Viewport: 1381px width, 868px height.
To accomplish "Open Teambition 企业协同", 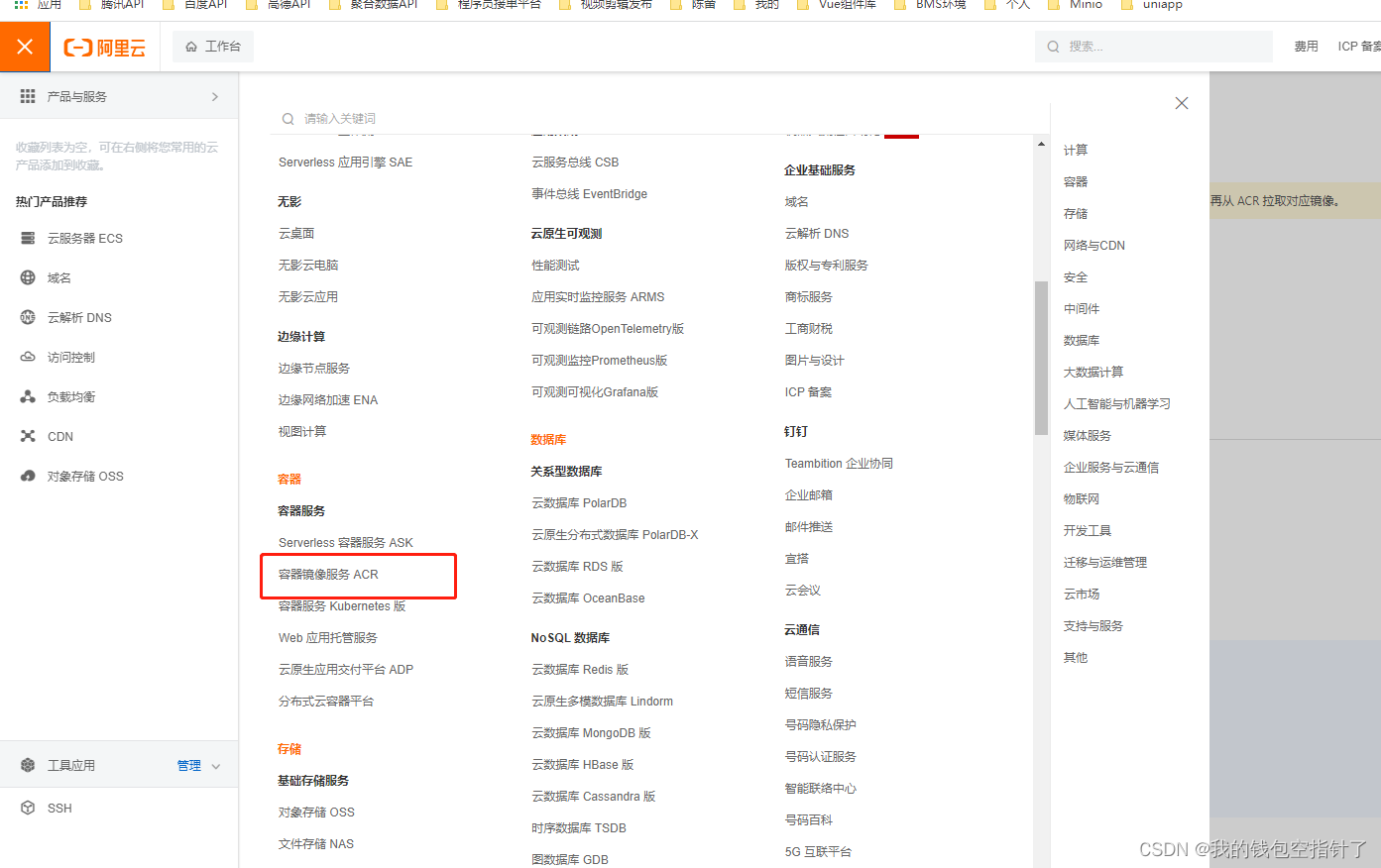I will pyautogui.click(x=839, y=464).
